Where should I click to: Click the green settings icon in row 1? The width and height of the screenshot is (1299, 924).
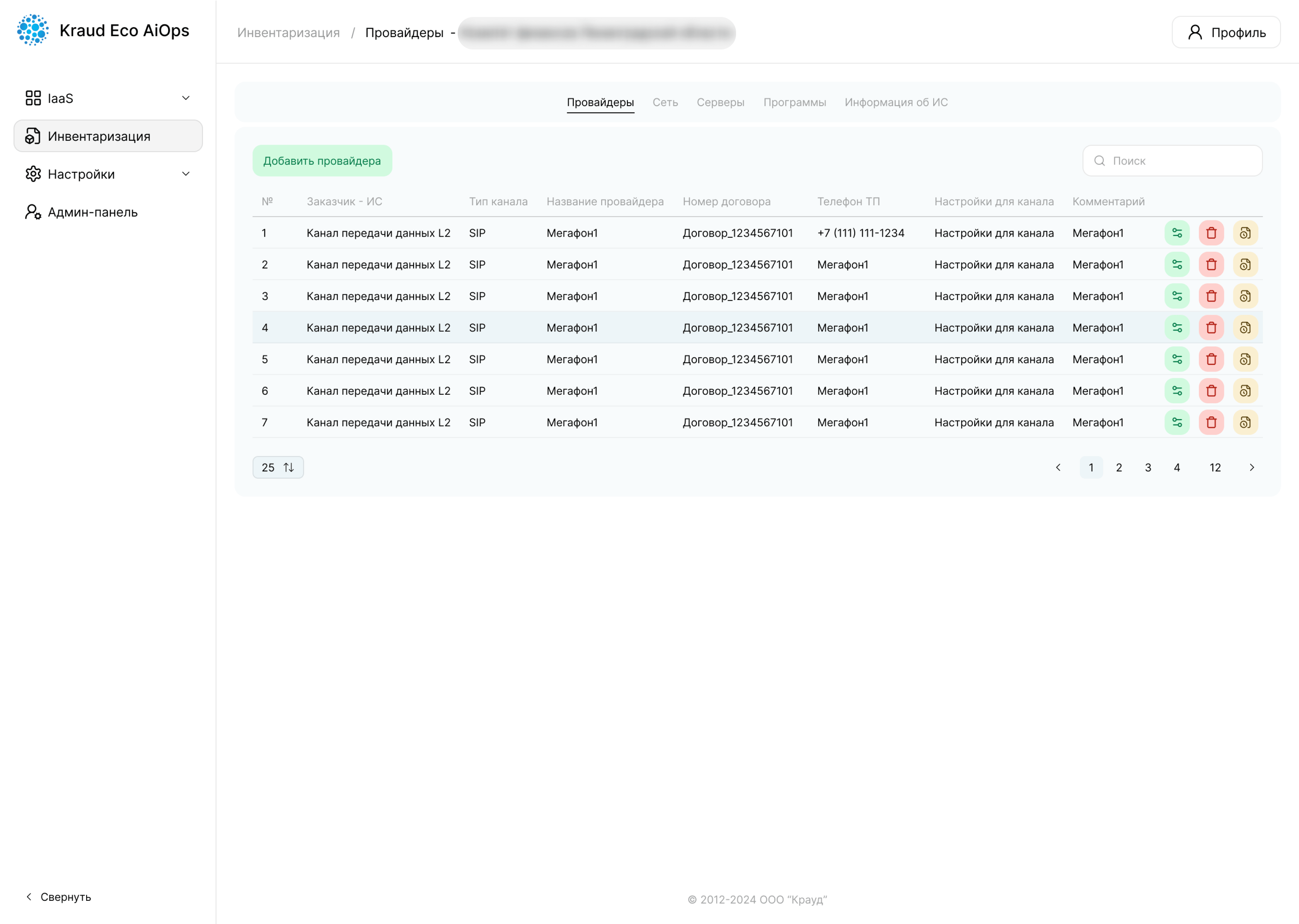point(1177,233)
